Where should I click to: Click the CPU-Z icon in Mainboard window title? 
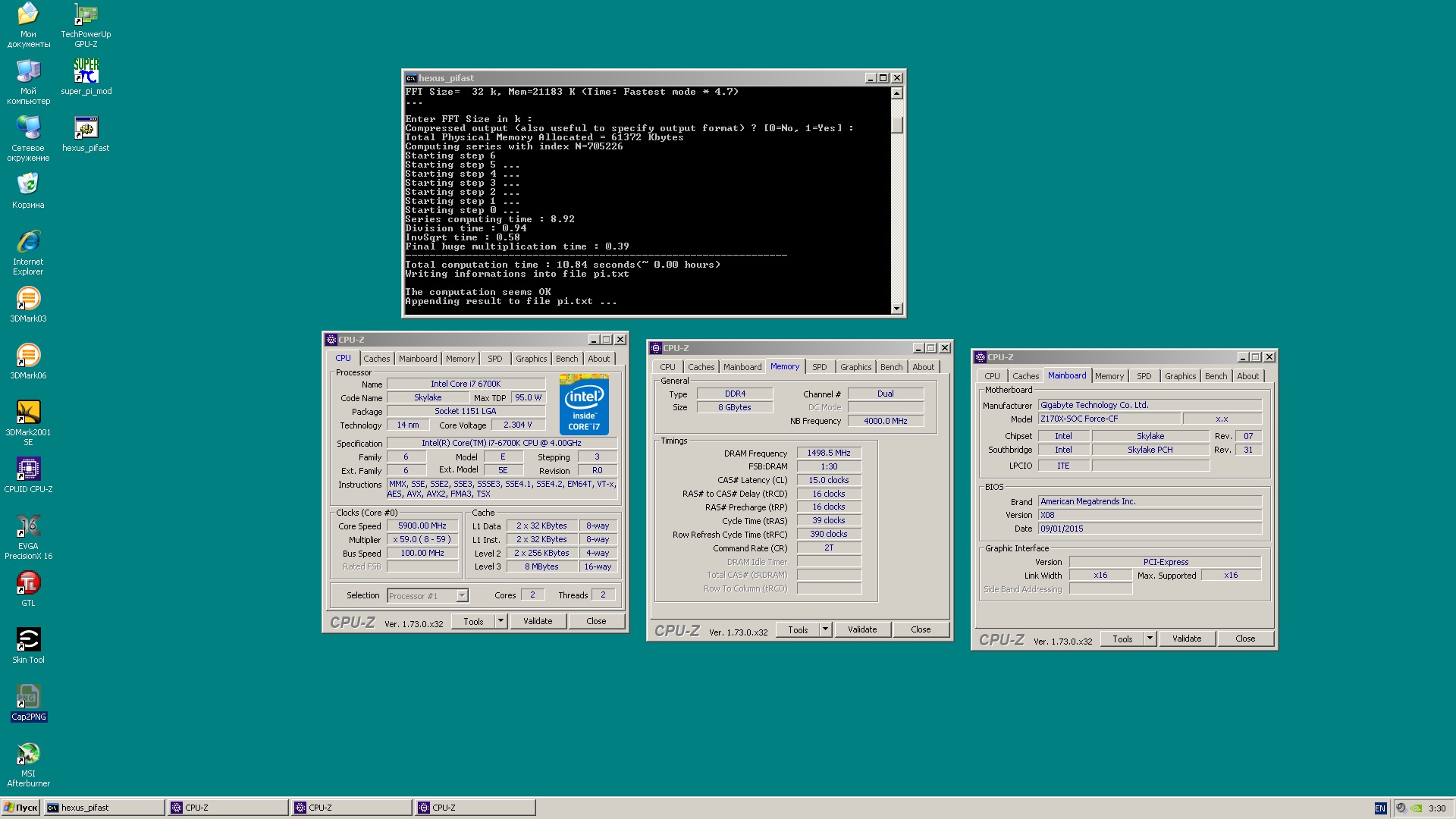tap(981, 357)
